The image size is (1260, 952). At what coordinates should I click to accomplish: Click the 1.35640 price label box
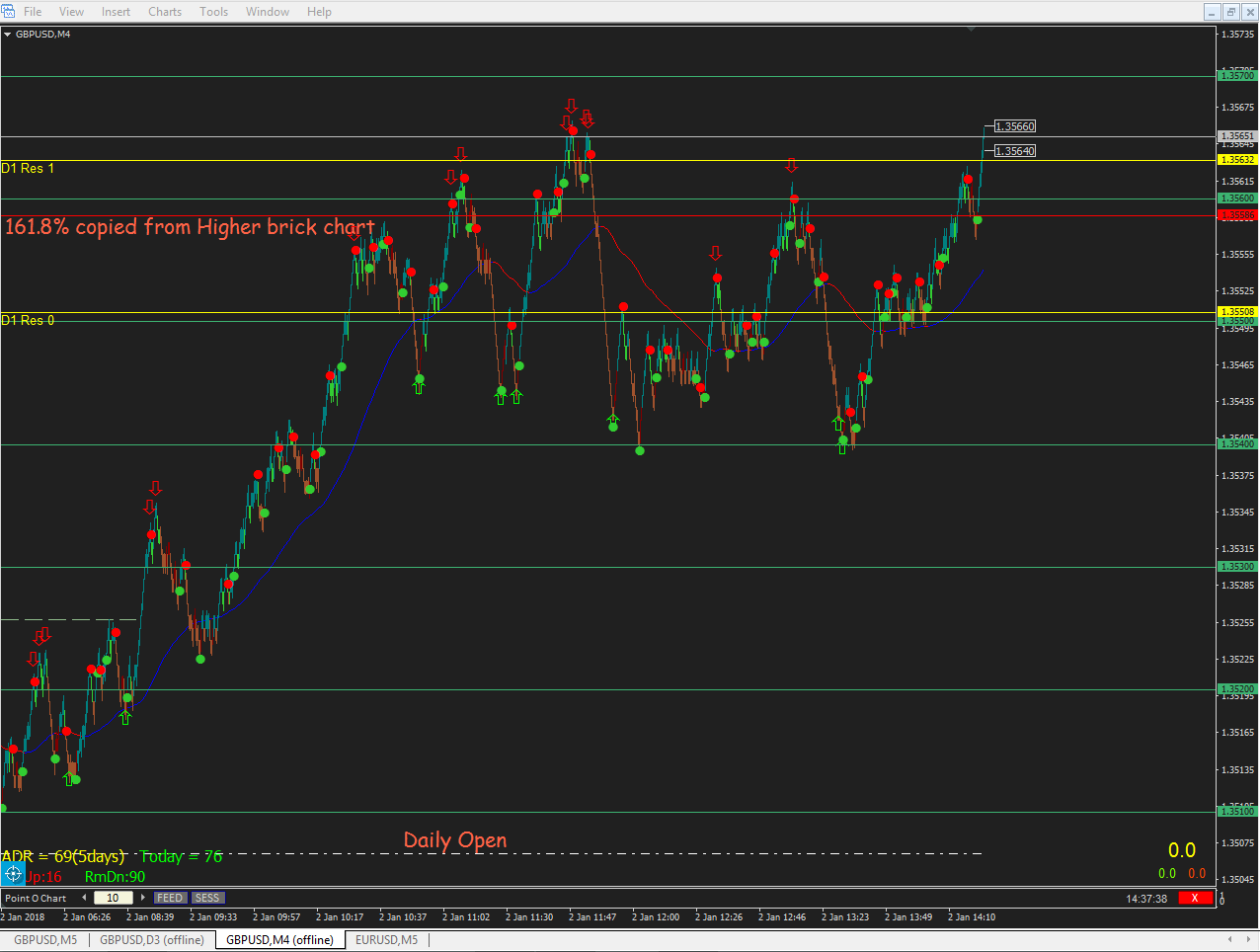pyautogui.click(x=1015, y=151)
